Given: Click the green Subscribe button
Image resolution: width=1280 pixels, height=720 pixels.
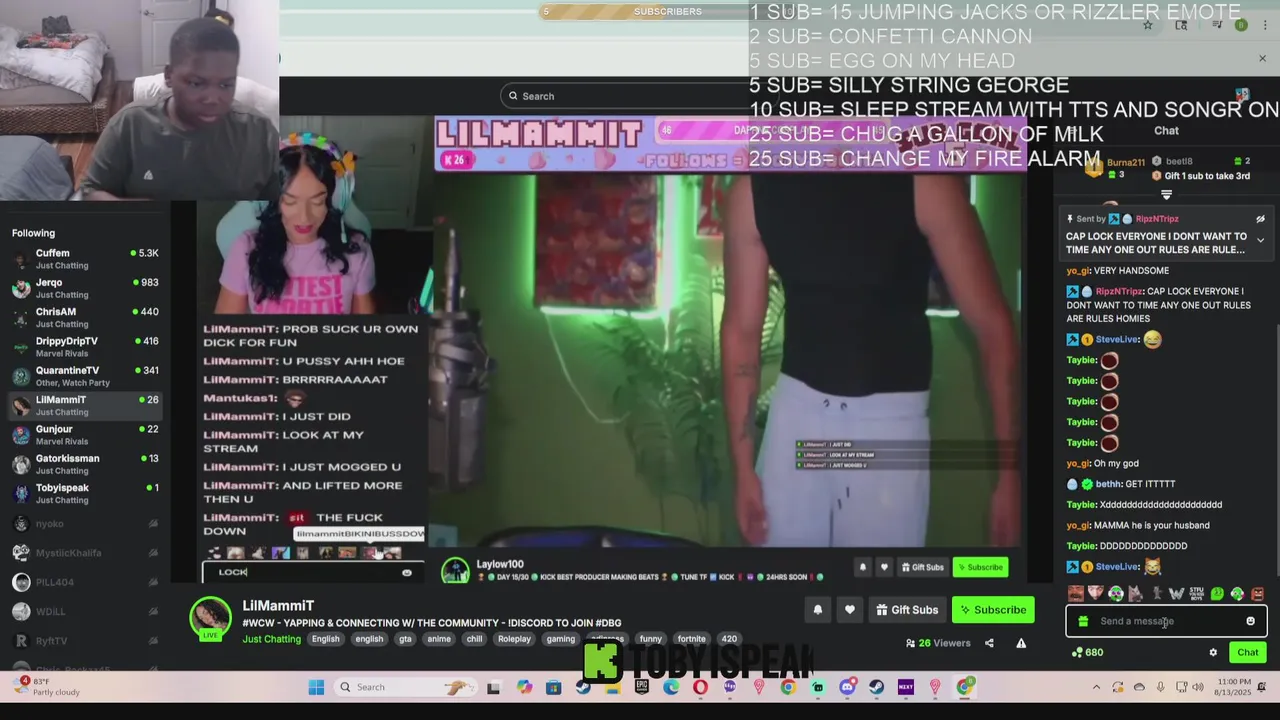Looking at the screenshot, I should pyautogui.click(x=993, y=610).
